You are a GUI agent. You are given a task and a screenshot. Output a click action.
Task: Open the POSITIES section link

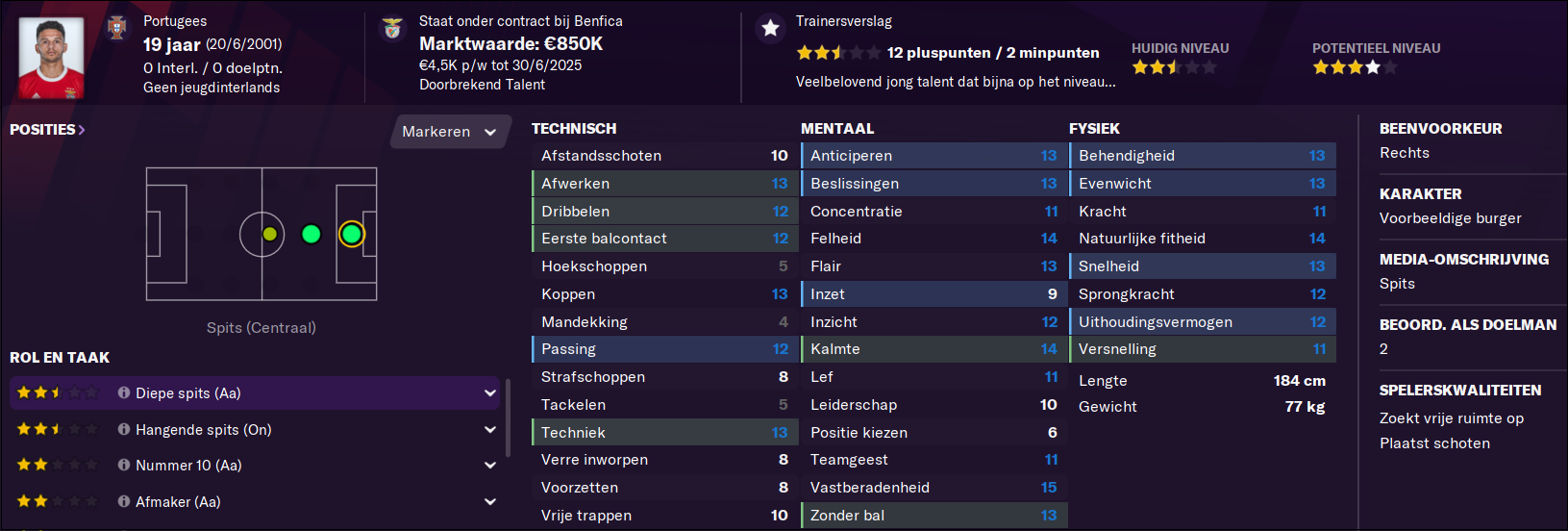(x=47, y=129)
